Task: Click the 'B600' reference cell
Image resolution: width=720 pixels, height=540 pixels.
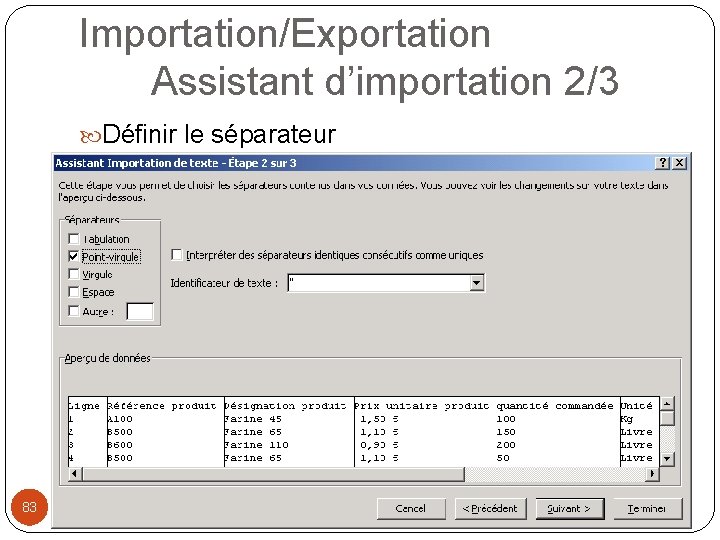Action: [x=120, y=445]
